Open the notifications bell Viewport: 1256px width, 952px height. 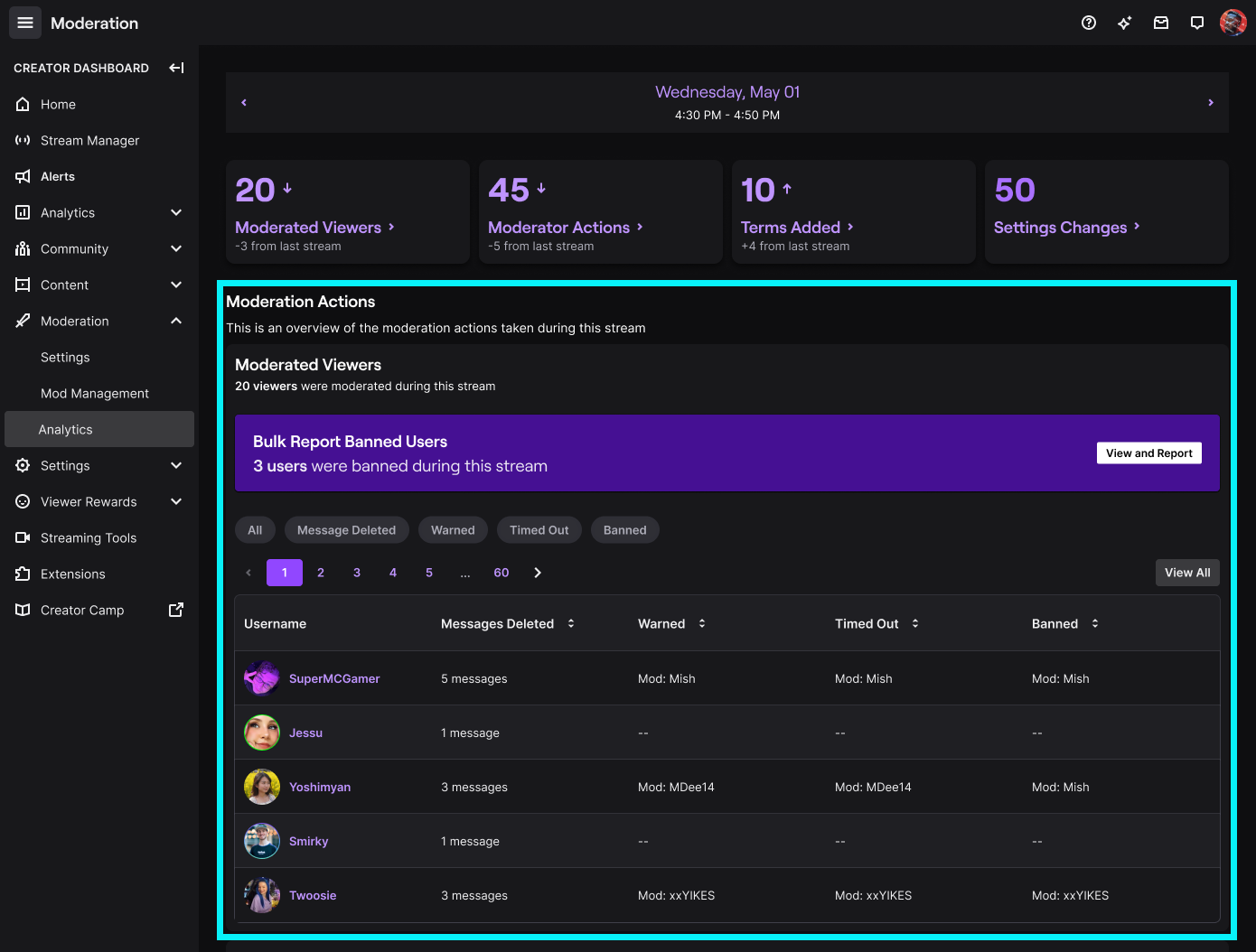click(x=1197, y=23)
